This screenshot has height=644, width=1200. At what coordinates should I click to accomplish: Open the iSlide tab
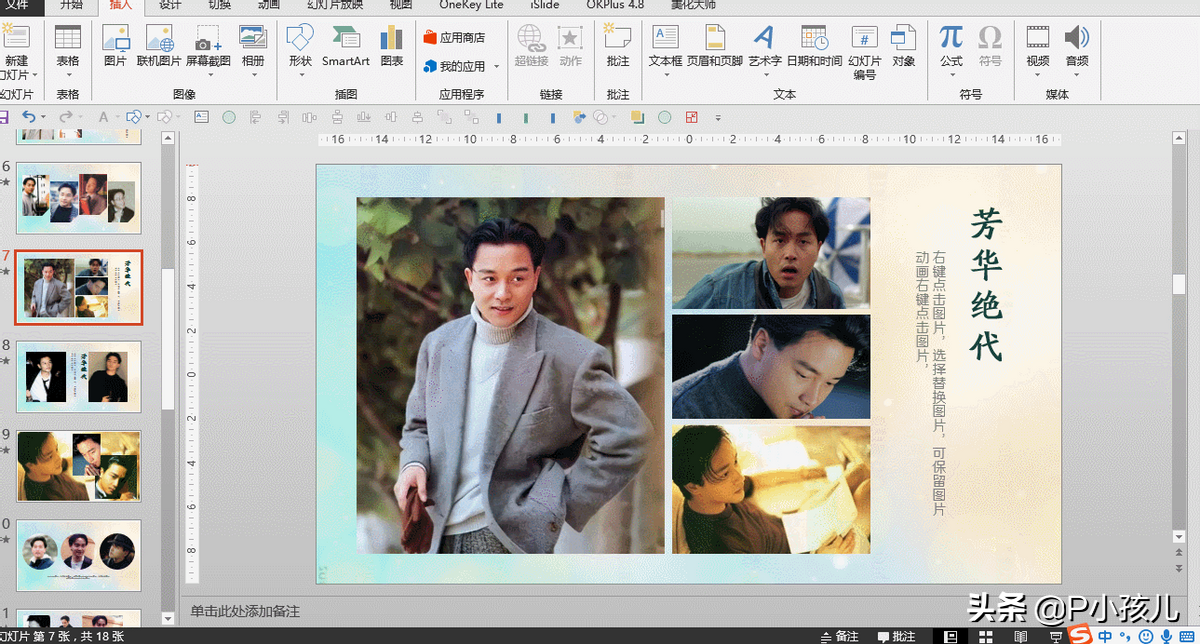click(545, 5)
